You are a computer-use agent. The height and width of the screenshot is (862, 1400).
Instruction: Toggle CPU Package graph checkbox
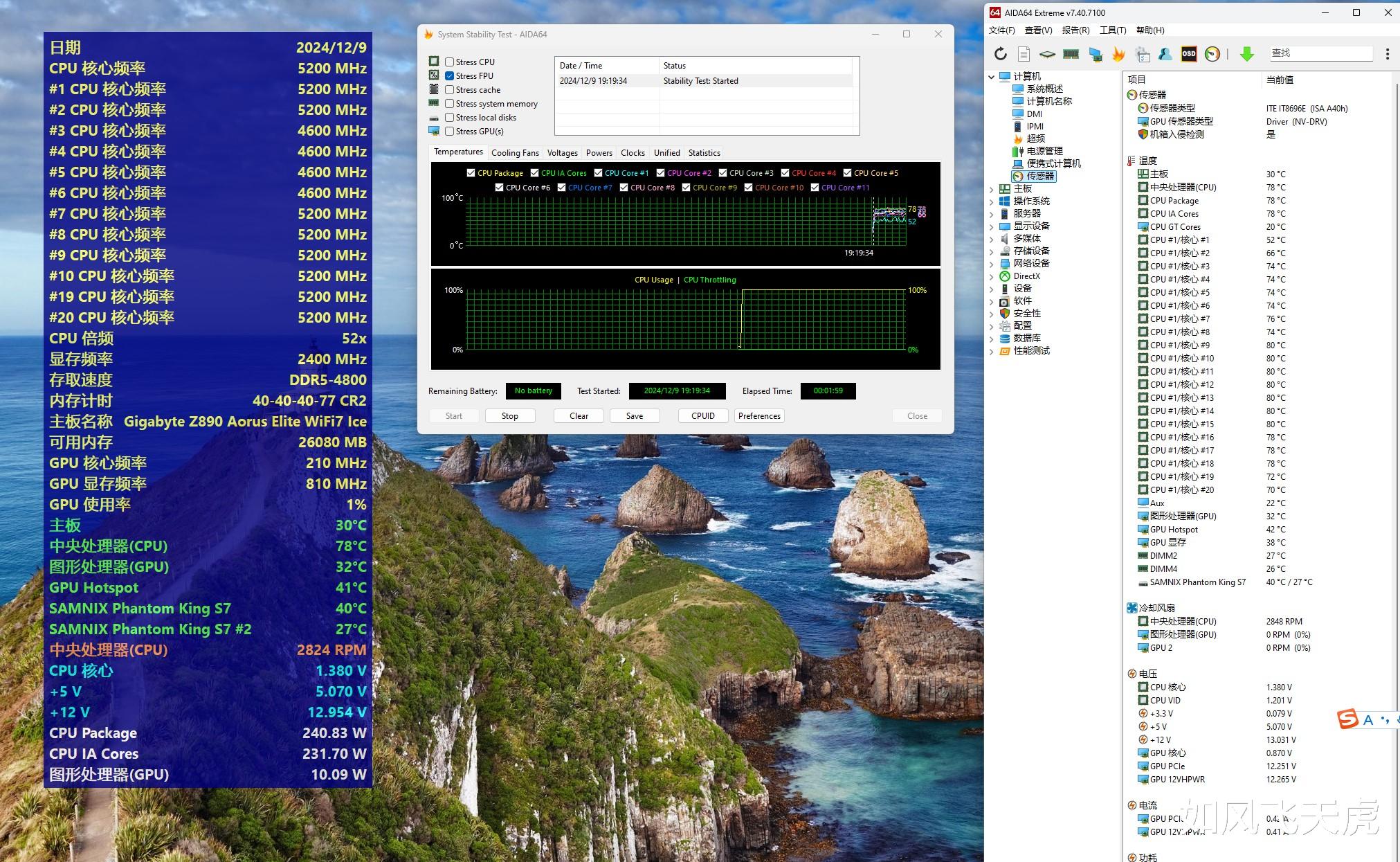(471, 173)
